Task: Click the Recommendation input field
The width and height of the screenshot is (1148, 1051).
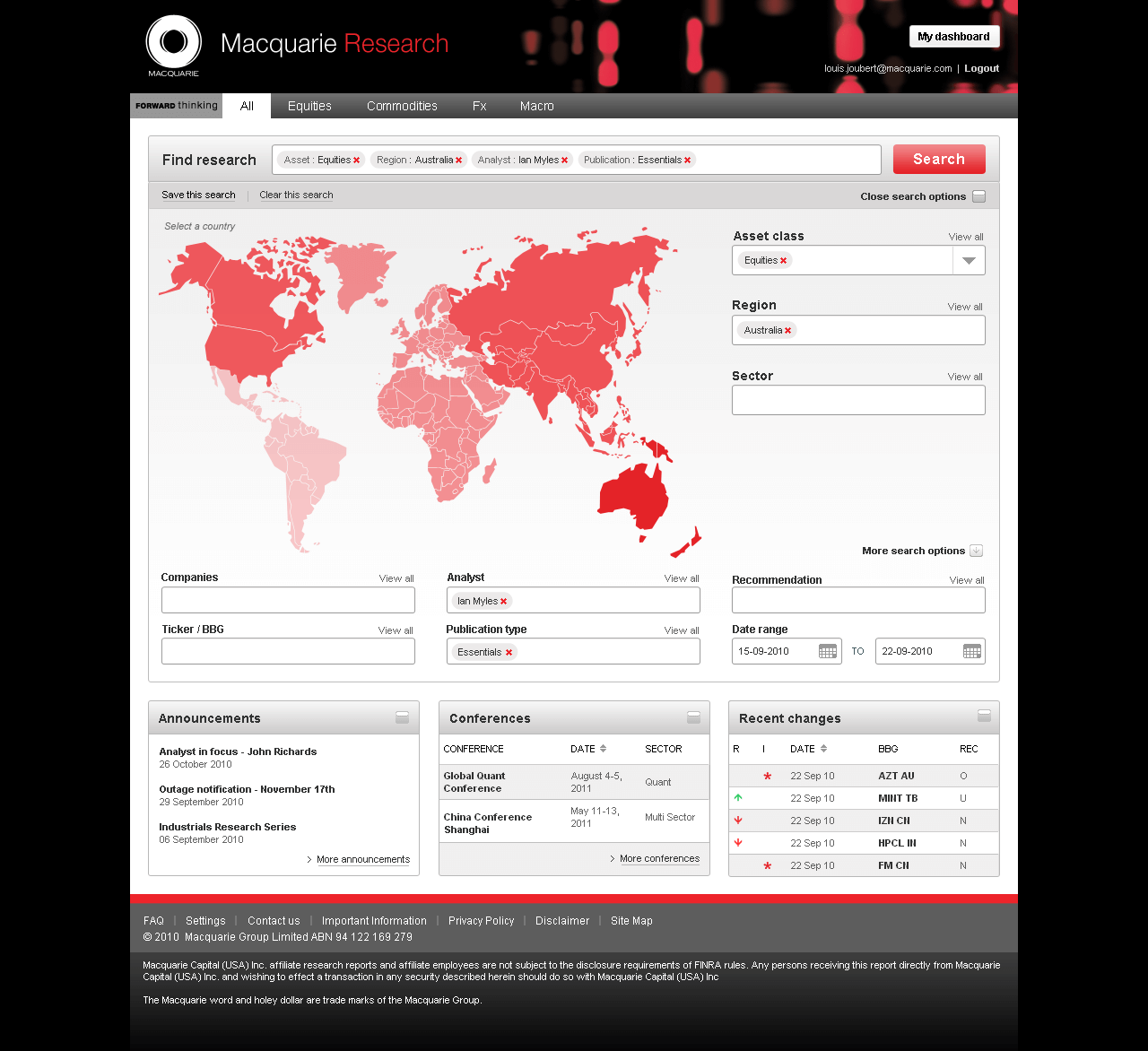Action: pos(858,600)
